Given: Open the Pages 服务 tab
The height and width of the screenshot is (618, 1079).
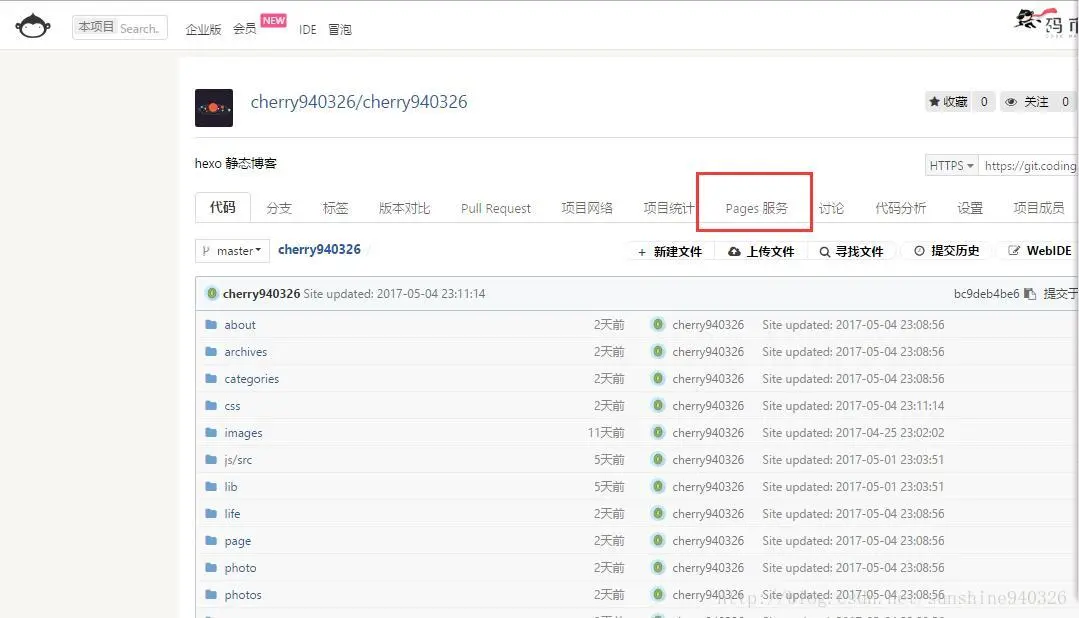Looking at the screenshot, I should point(756,208).
